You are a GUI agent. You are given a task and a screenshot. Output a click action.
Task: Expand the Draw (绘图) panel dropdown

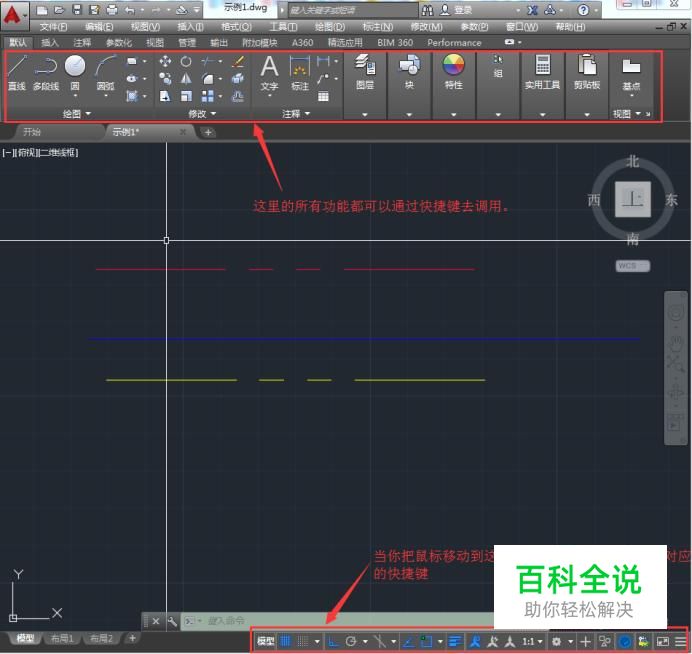[x=77, y=114]
